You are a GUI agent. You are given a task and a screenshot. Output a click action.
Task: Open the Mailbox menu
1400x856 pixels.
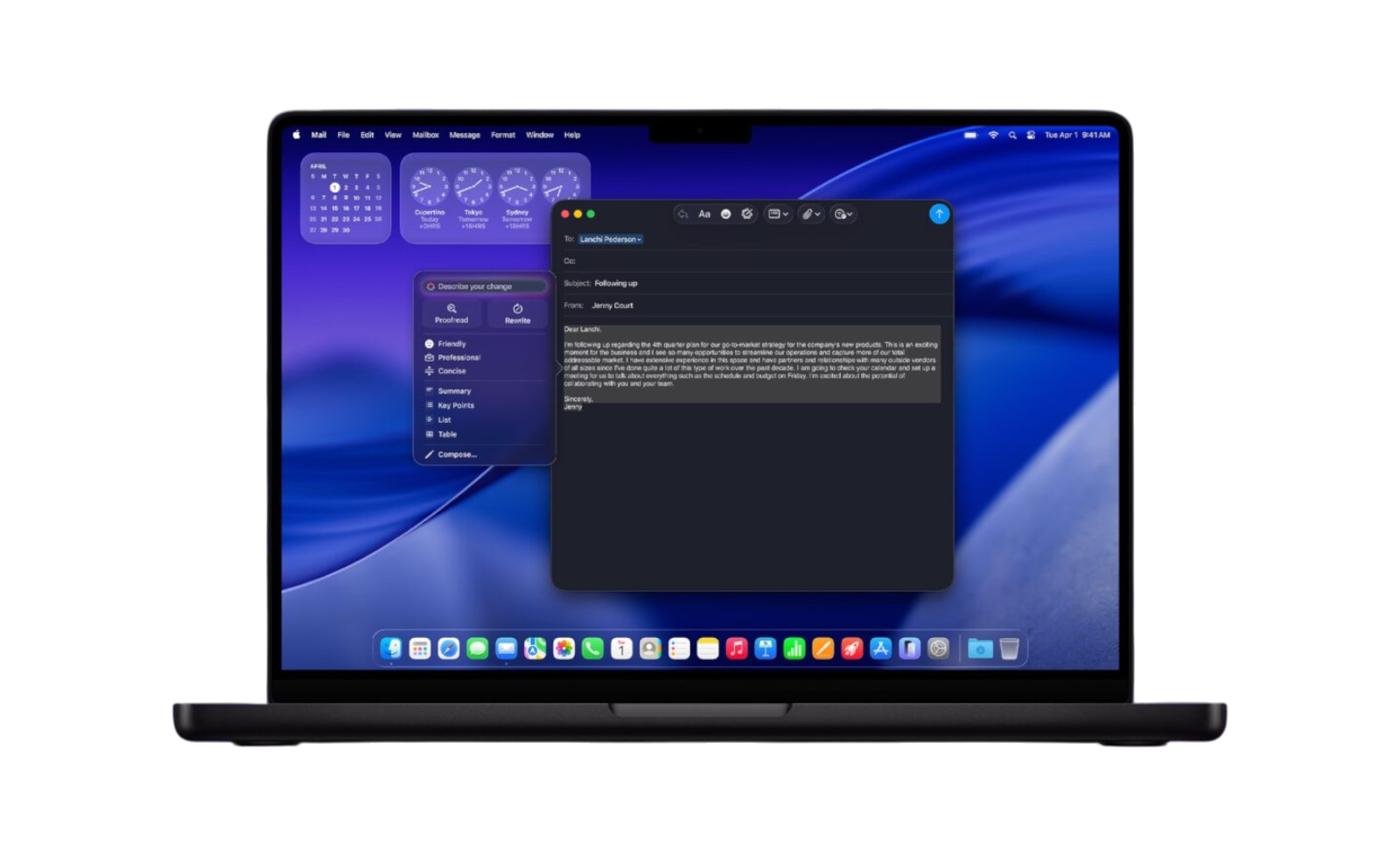[425, 136]
